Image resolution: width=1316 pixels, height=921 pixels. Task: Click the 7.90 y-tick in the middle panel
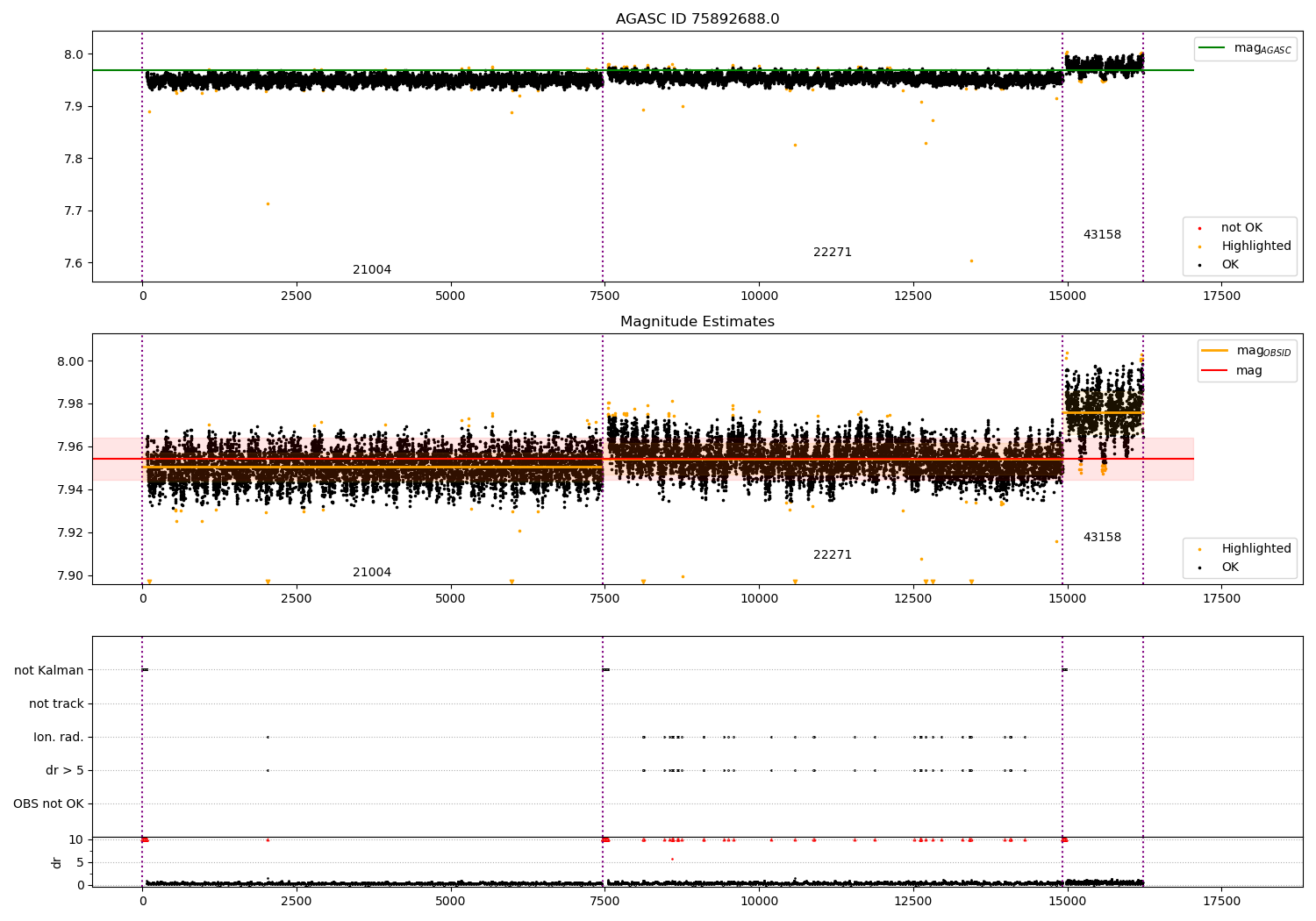point(70,576)
